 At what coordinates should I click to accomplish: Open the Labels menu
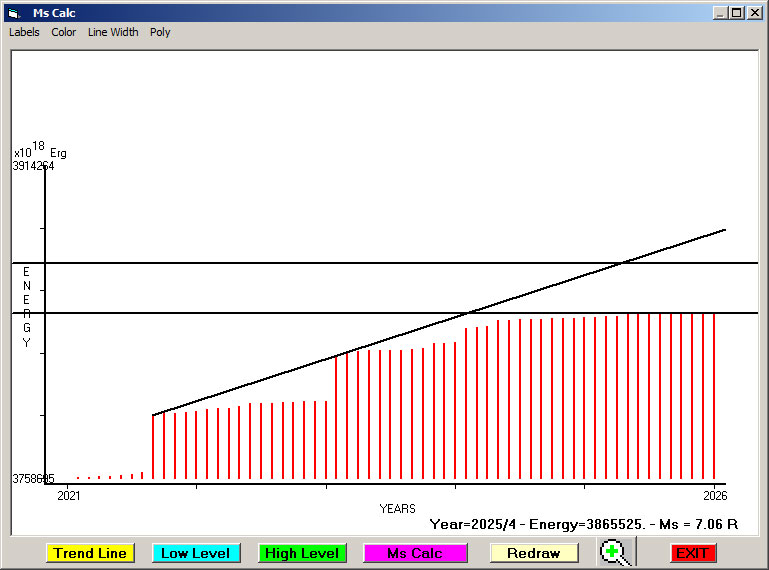click(x=24, y=32)
